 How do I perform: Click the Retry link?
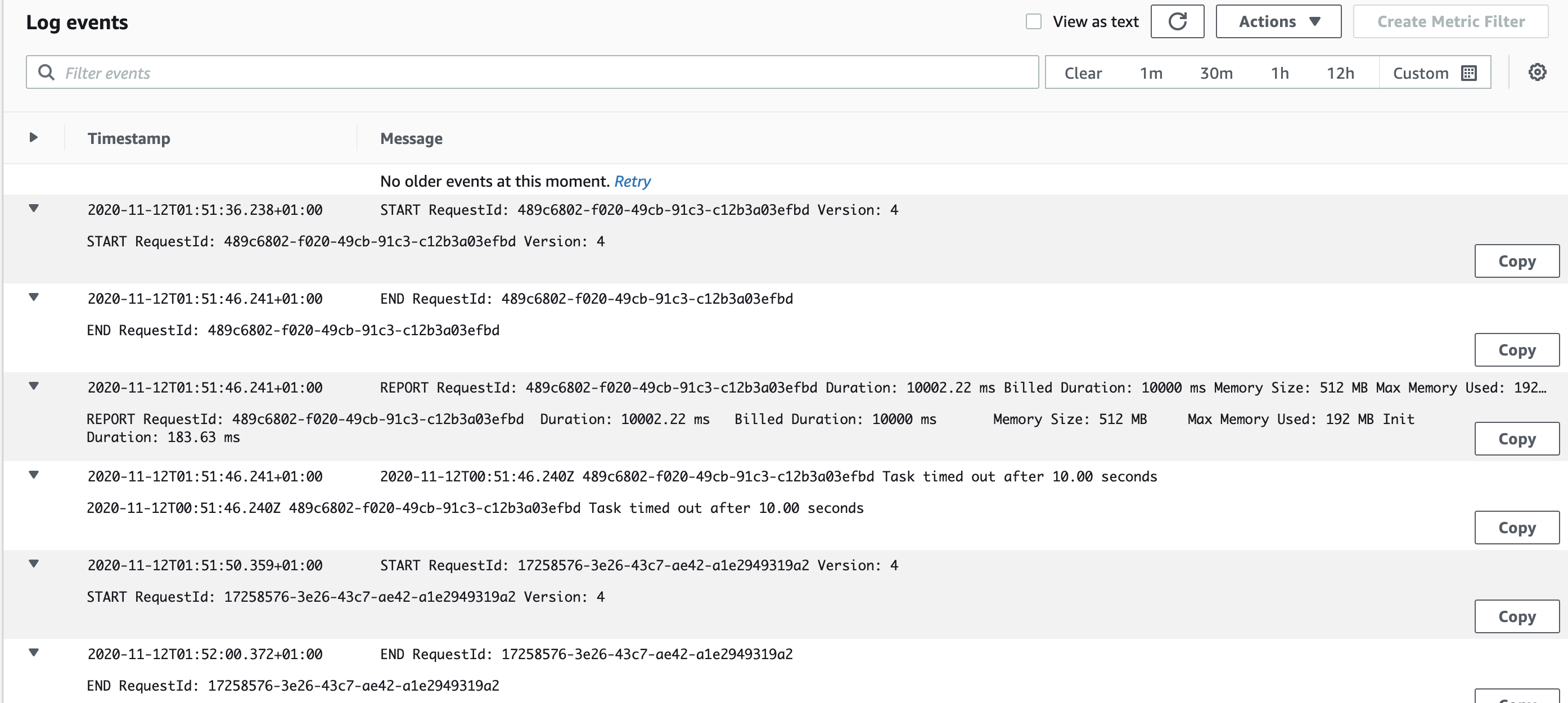click(633, 181)
